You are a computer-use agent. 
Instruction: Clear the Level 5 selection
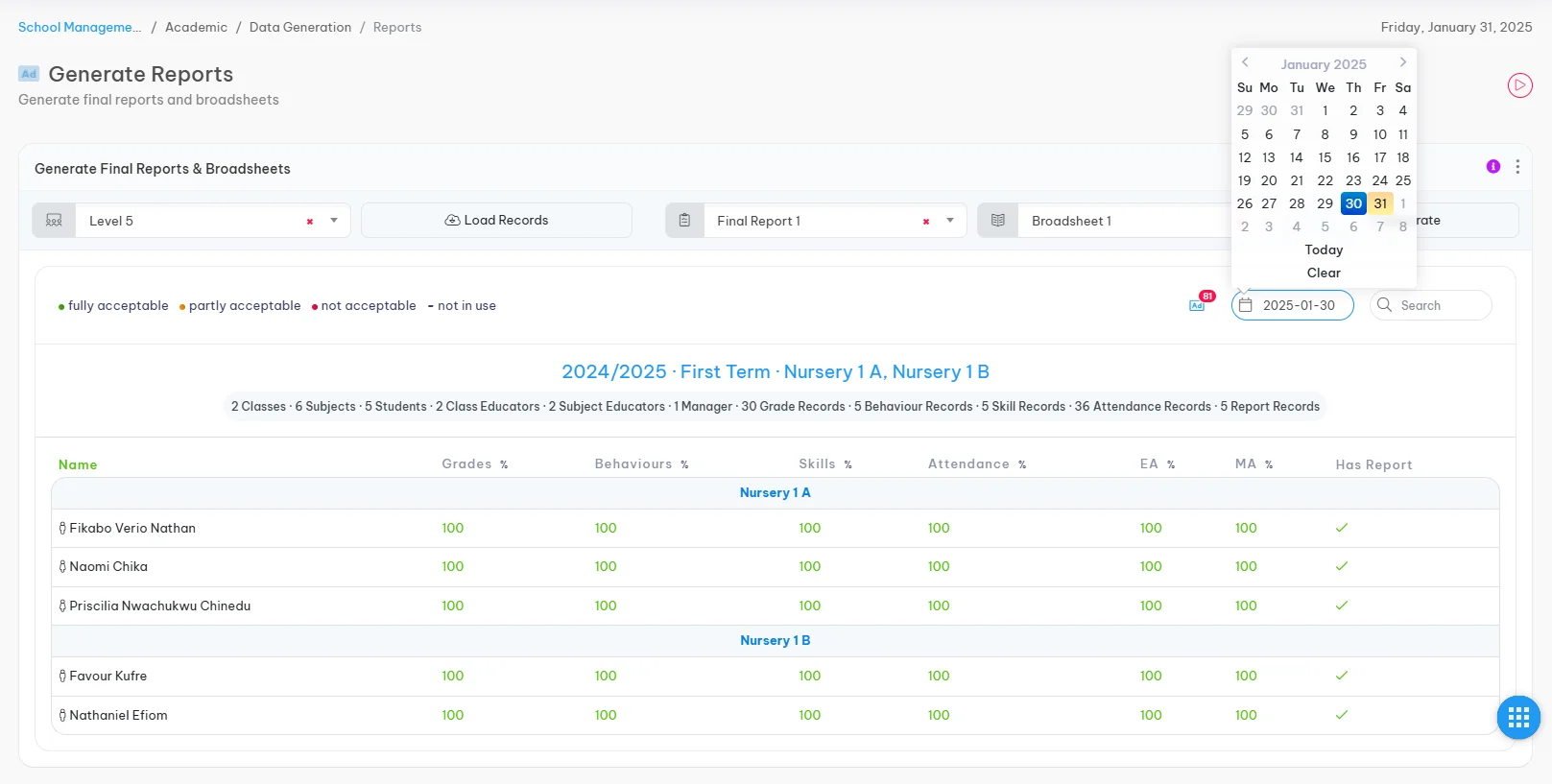[309, 222]
